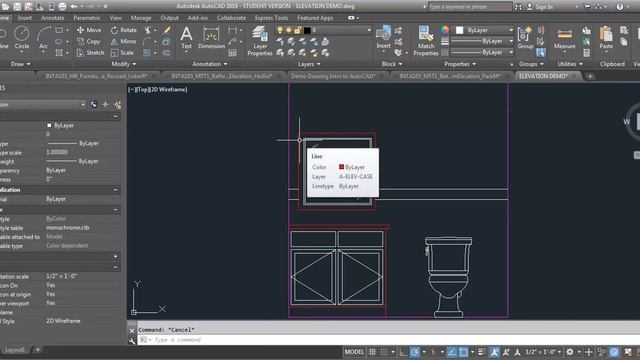This screenshot has width=640, height=360.
Task: Select the Arc drawing tool
Action: [x=44, y=37]
